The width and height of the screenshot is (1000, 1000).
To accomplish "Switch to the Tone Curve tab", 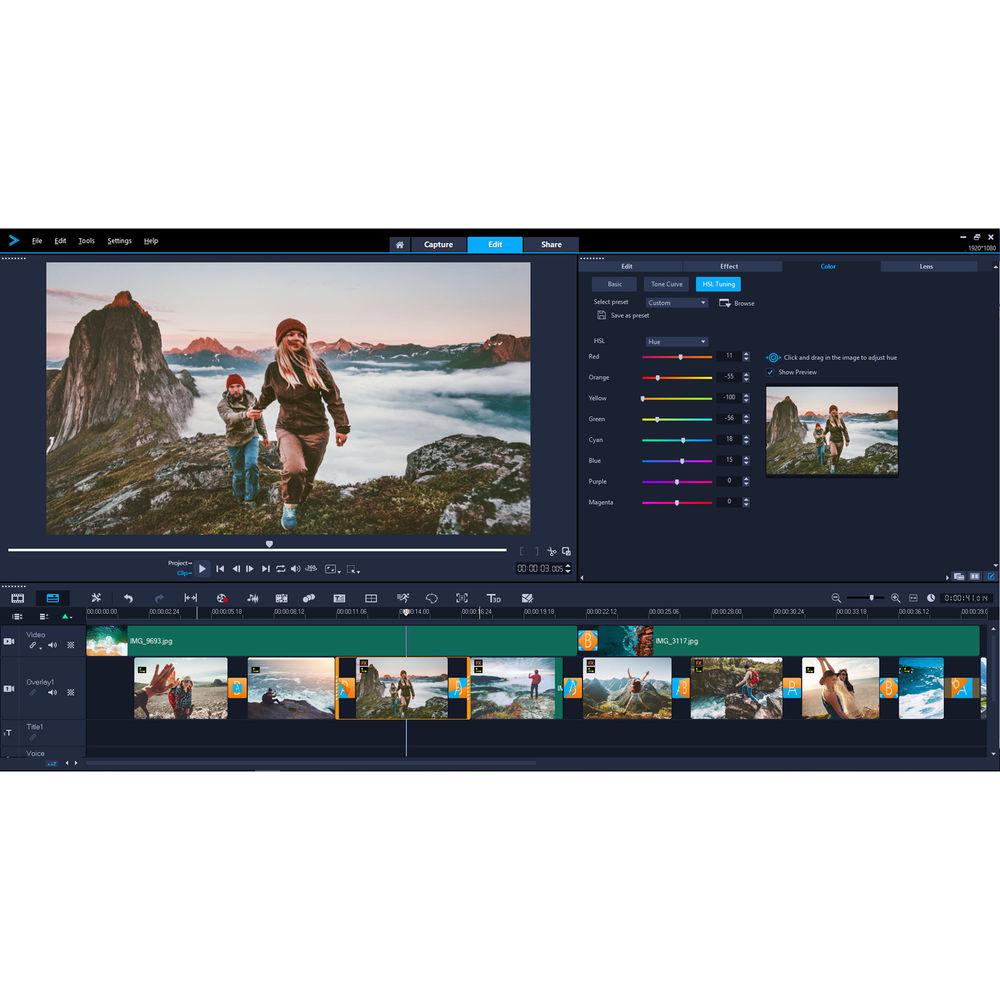I will click(666, 284).
